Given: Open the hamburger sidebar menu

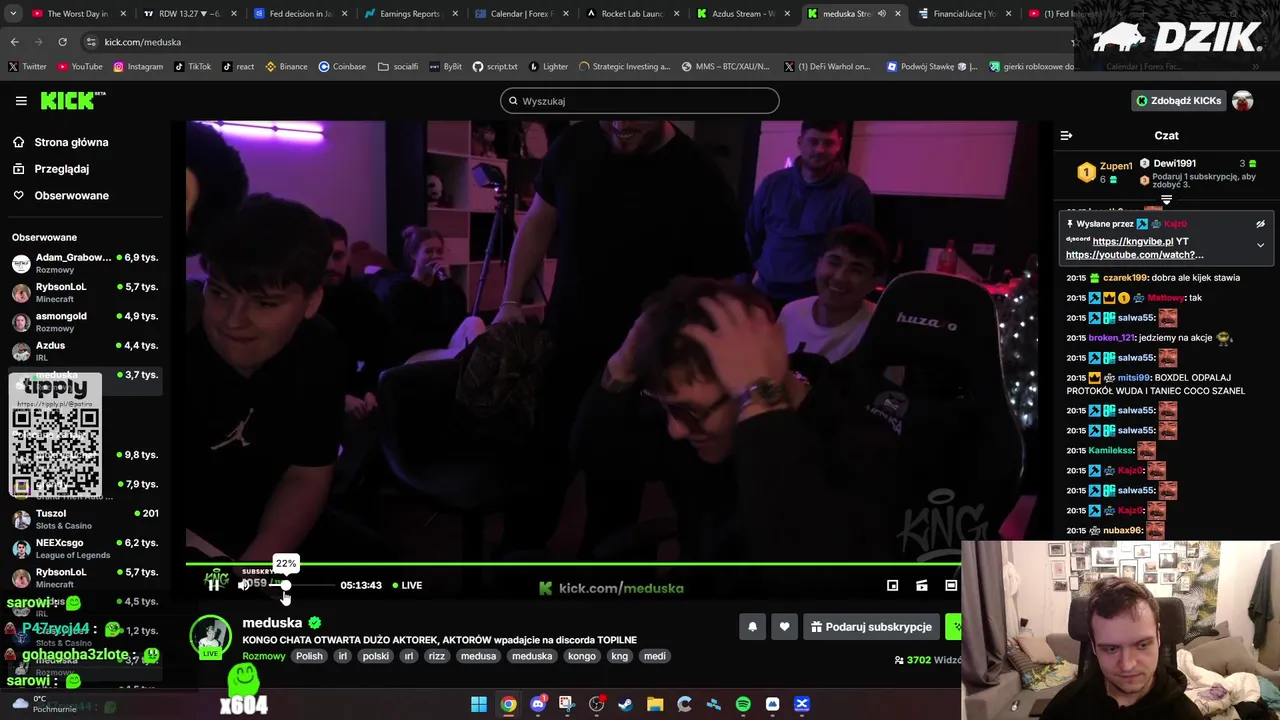Looking at the screenshot, I should (x=21, y=101).
